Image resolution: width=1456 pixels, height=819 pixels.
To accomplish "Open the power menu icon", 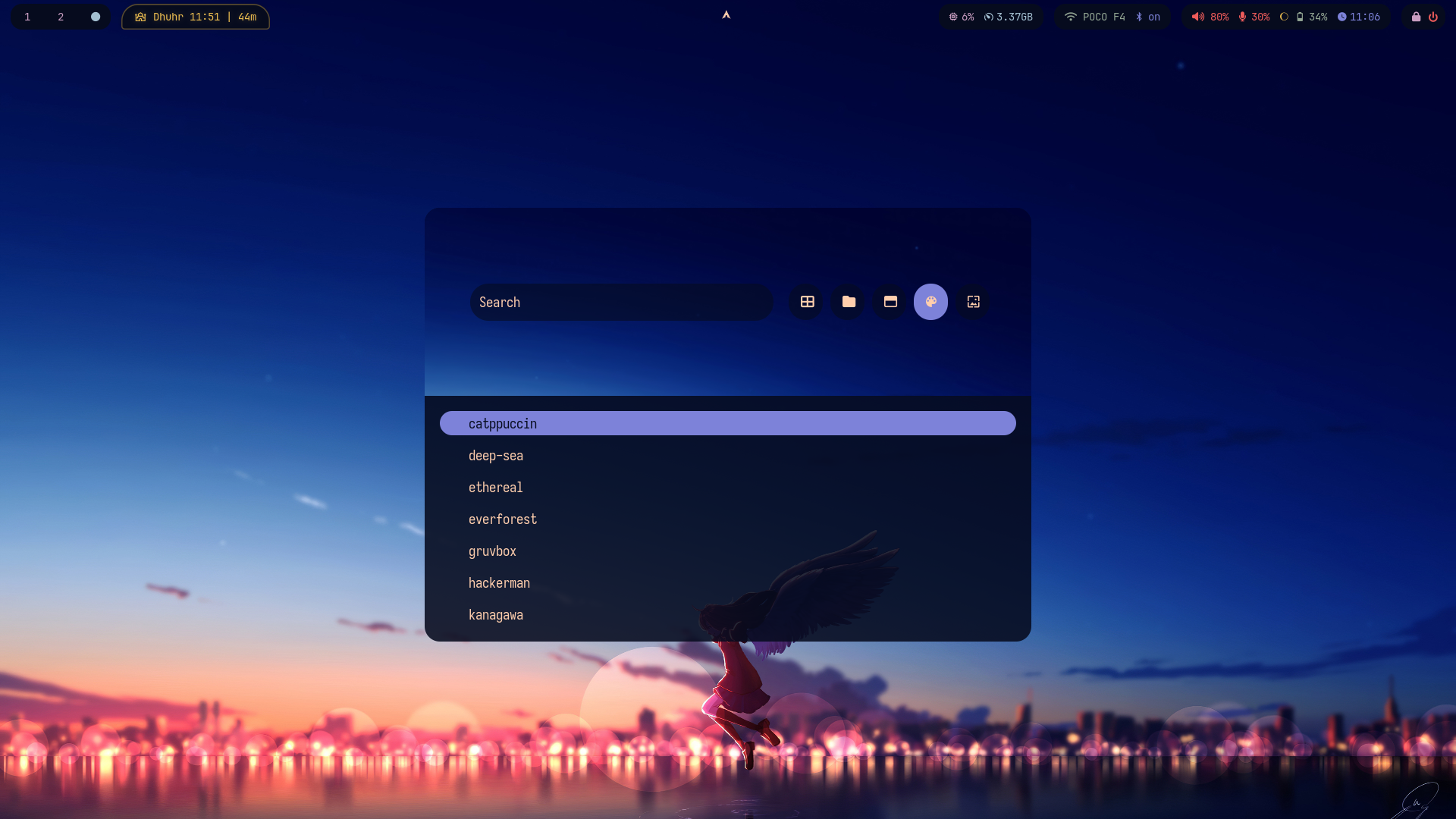I will coord(1433,17).
